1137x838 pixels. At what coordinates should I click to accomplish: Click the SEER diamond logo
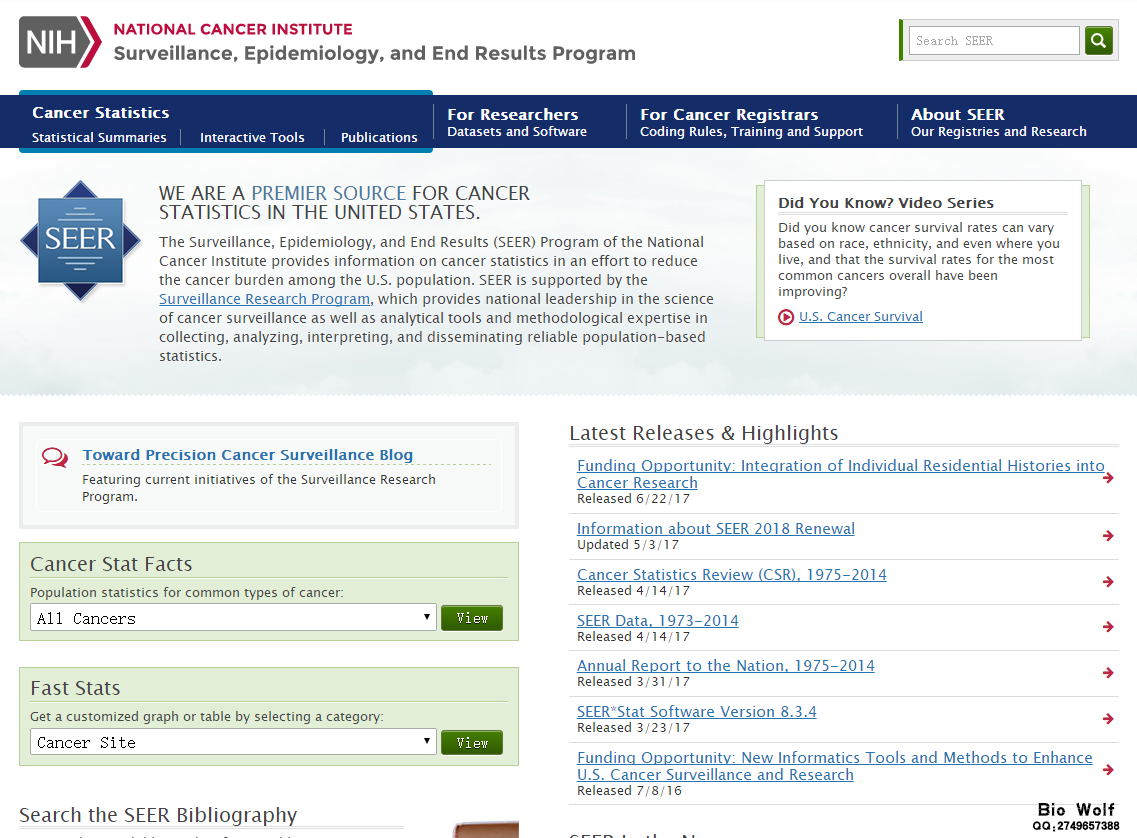coord(80,240)
